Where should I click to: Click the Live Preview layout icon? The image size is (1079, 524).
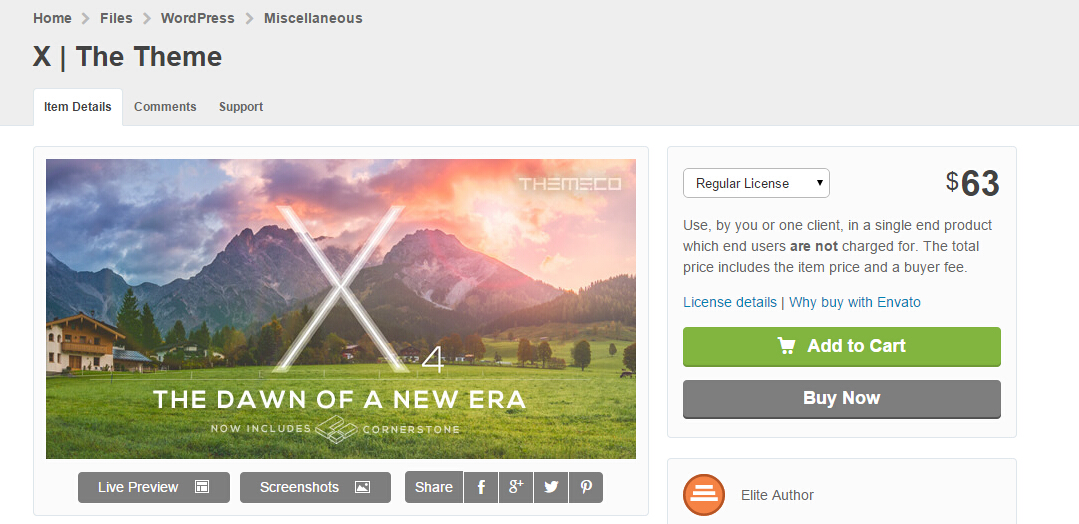pyautogui.click(x=202, y=487)
